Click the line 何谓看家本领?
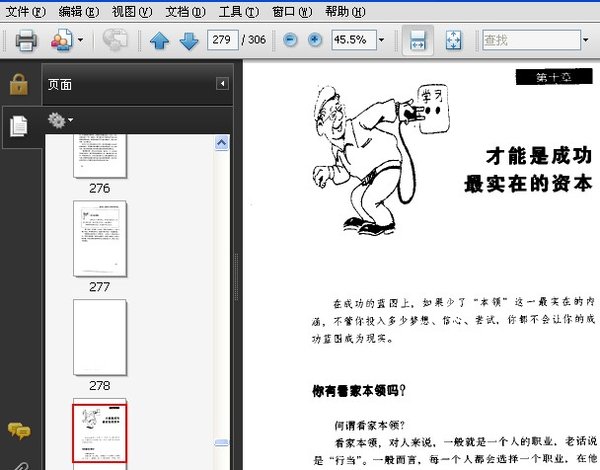This screenshot has width=600, height=470. pos(369,425)
